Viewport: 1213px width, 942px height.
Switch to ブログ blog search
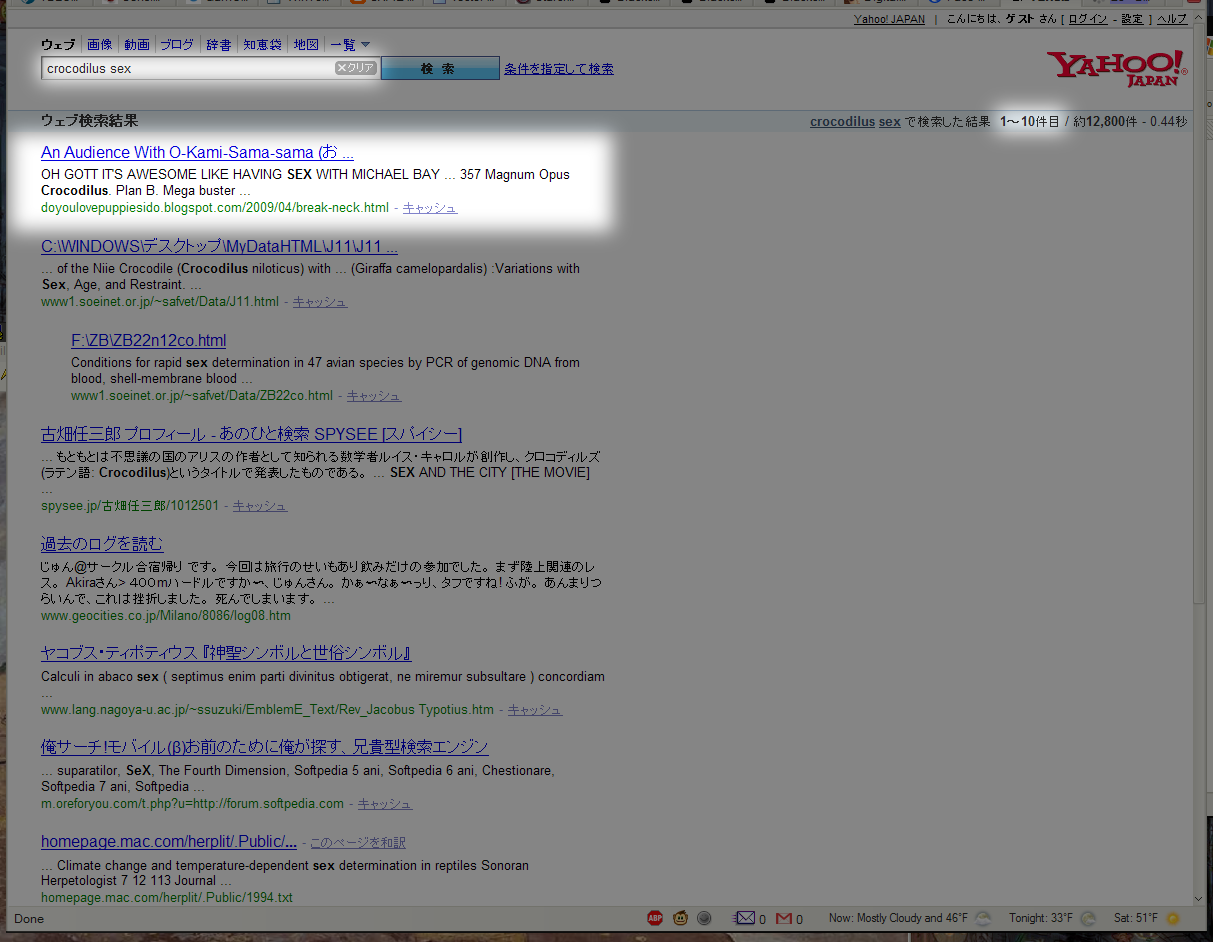(177, 44)
